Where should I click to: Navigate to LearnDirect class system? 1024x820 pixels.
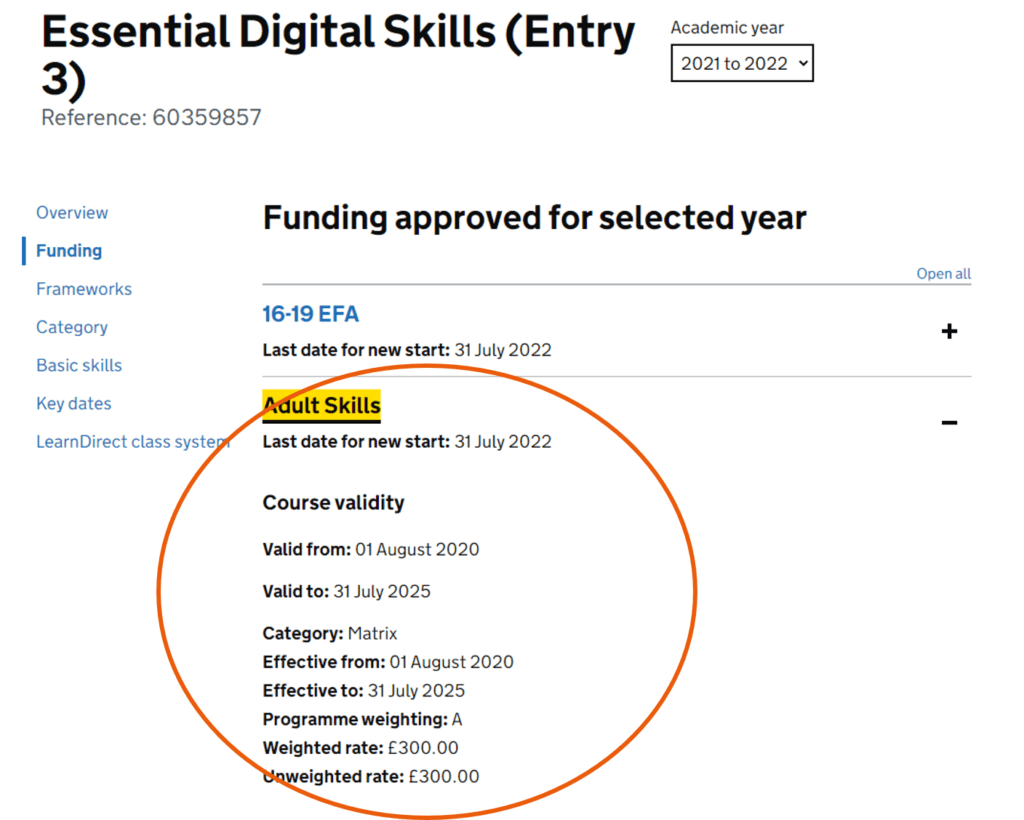(x=131, y=441)
